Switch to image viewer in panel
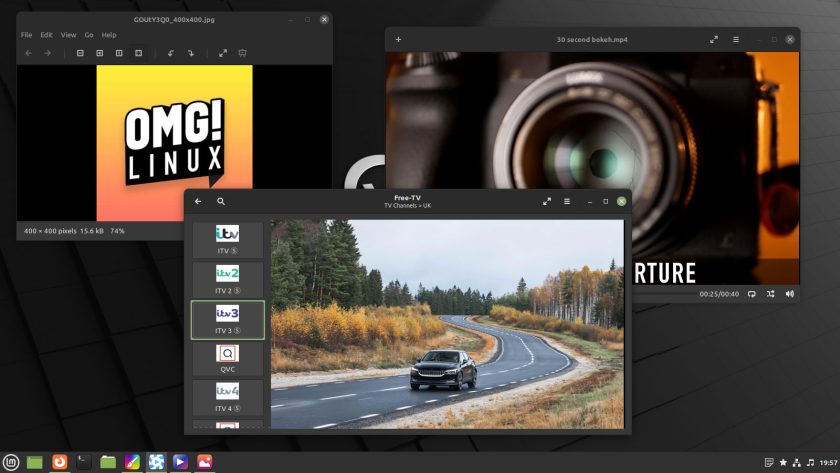 coord(204,462)
